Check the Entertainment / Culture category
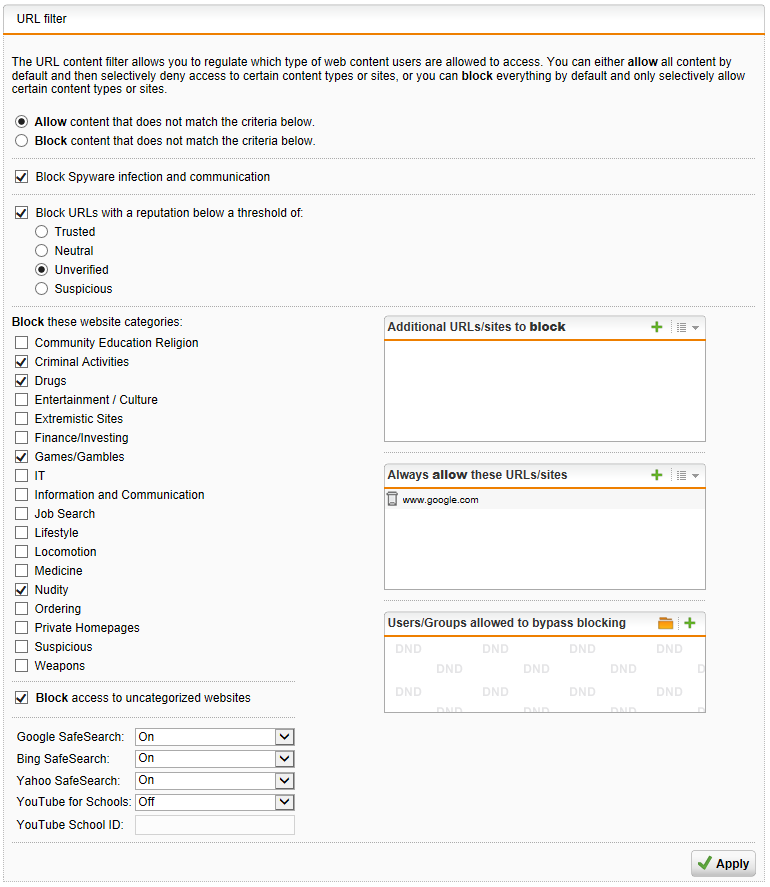770x887 pixels. coord(21,399)
